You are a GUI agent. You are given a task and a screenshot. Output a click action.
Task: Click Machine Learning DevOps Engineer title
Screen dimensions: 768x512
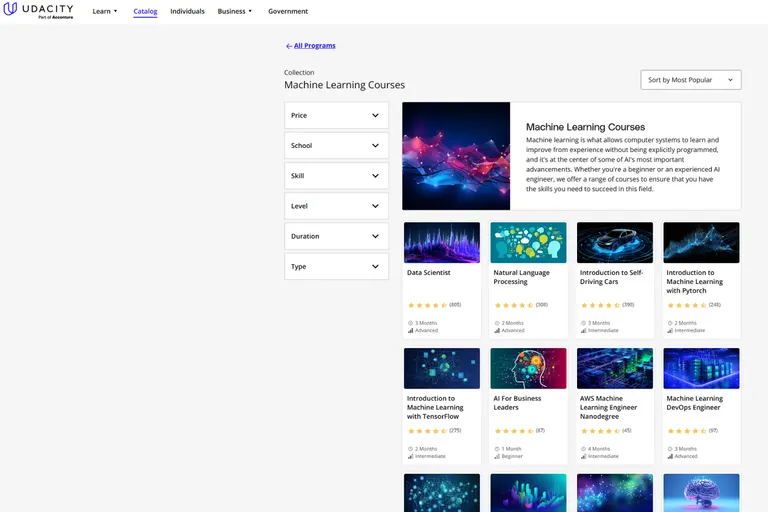[695, 403]
